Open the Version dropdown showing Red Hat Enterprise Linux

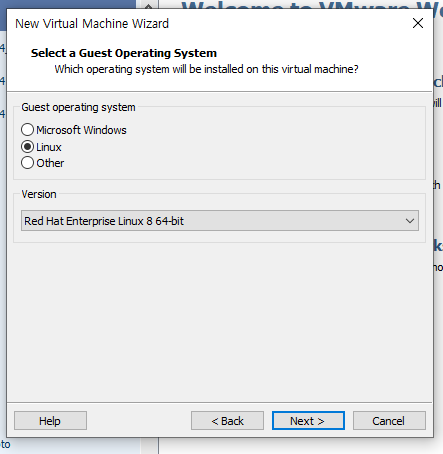[x=220, y=221]
